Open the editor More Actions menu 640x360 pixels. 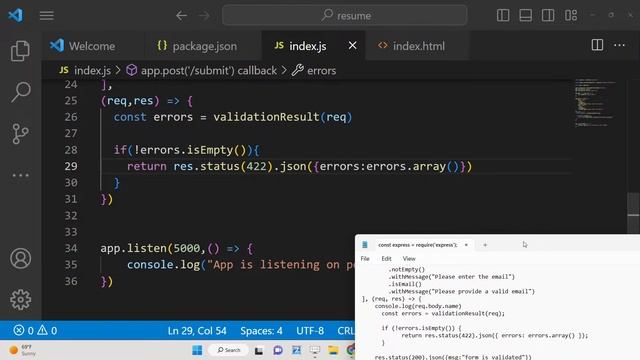point(620,45)
